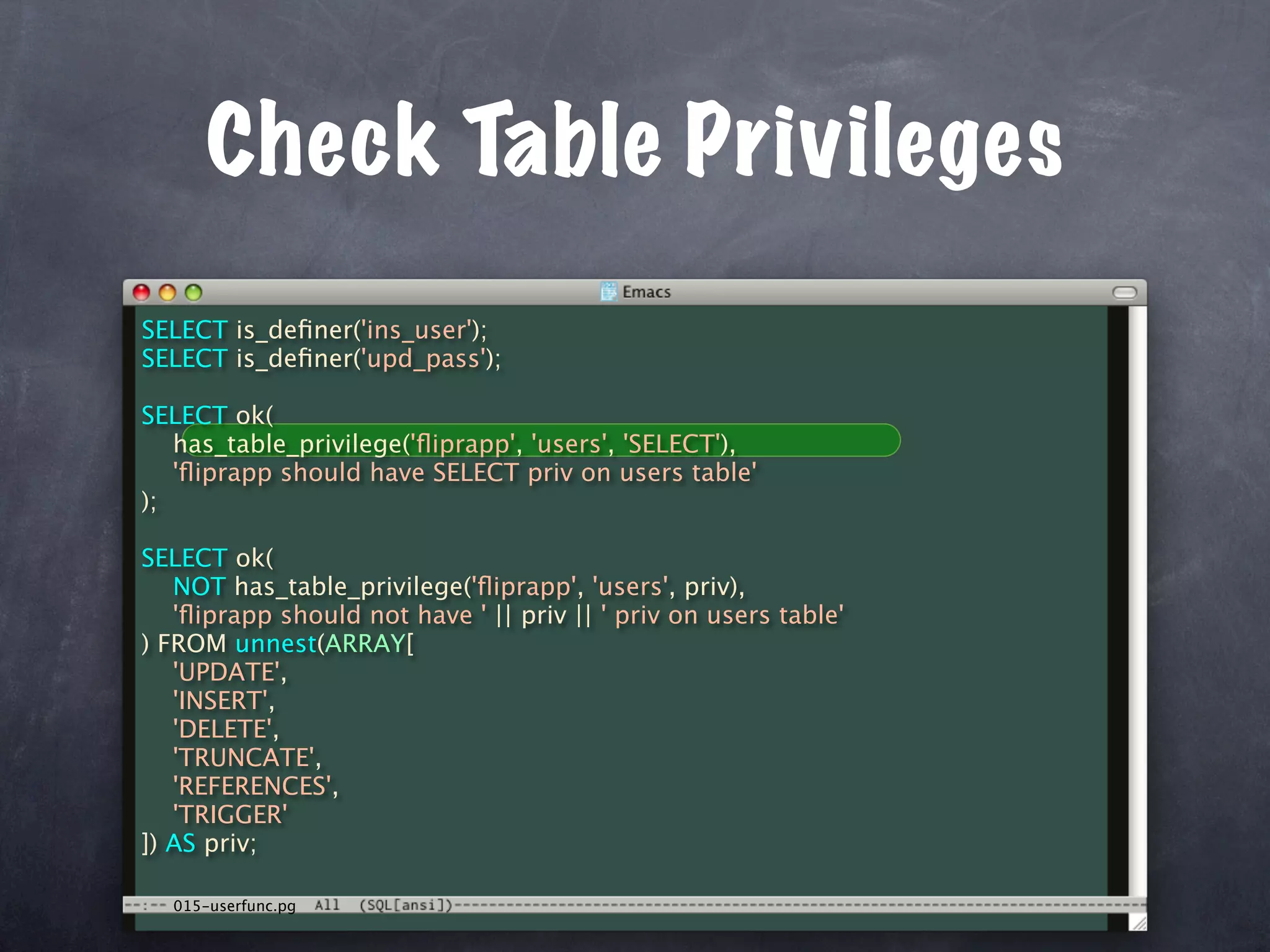This screenshot has height=952, width=1270.
Task: Click the 'TRIGGER' array entry
Action: (231, 814)
